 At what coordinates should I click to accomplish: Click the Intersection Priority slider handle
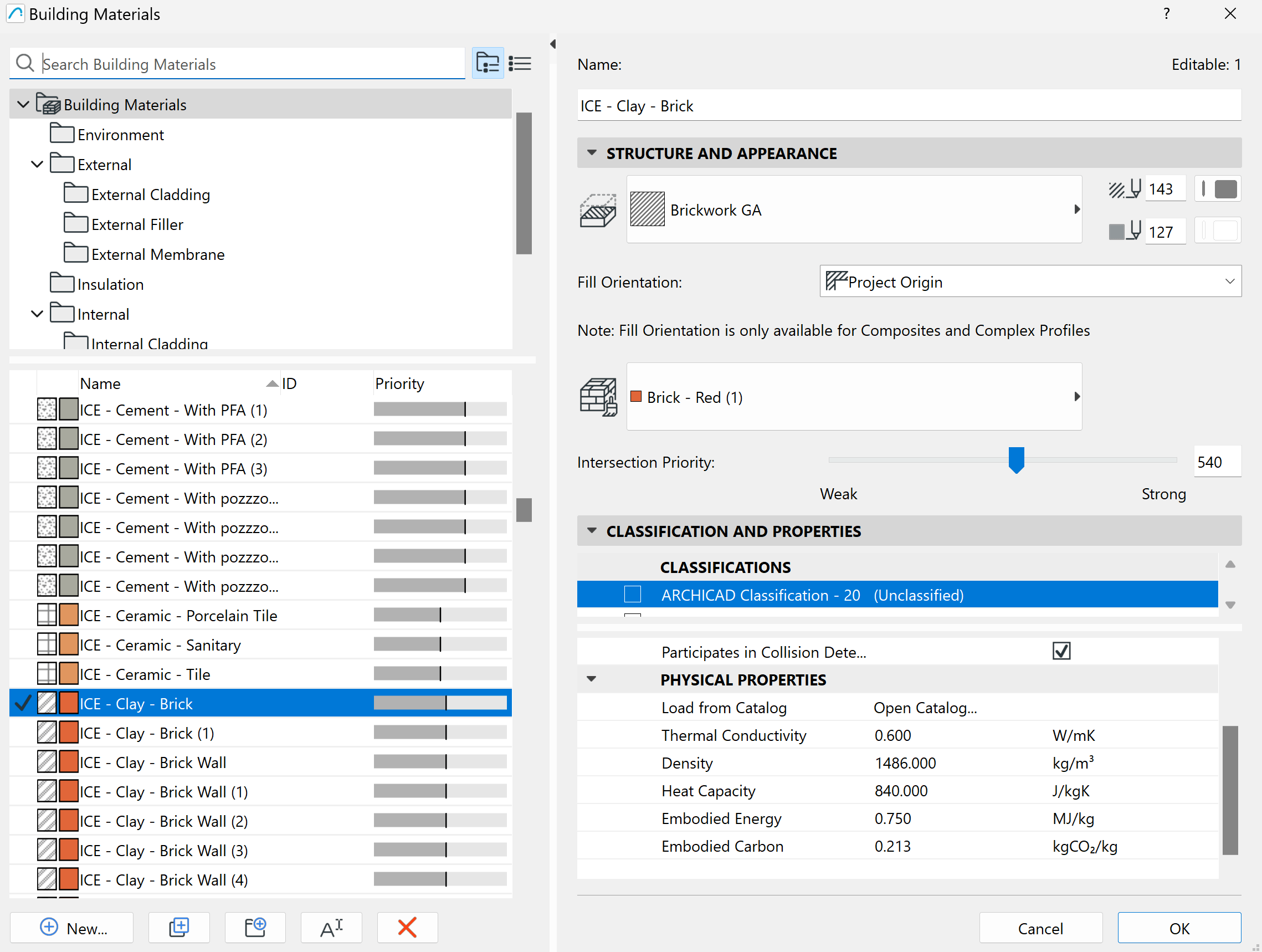pos(1015,459)
